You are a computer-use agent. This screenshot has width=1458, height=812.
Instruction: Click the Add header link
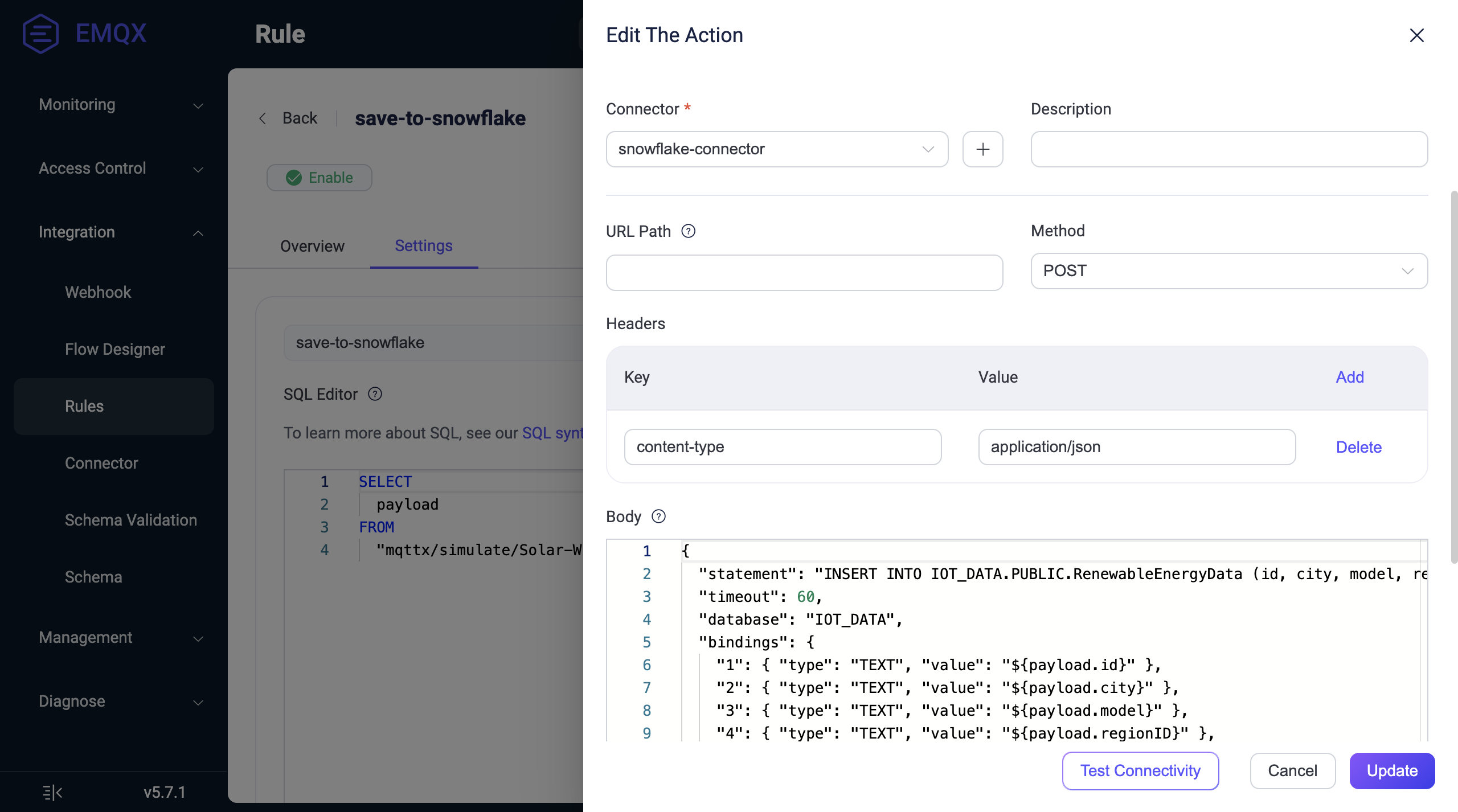coord(1350,377)
